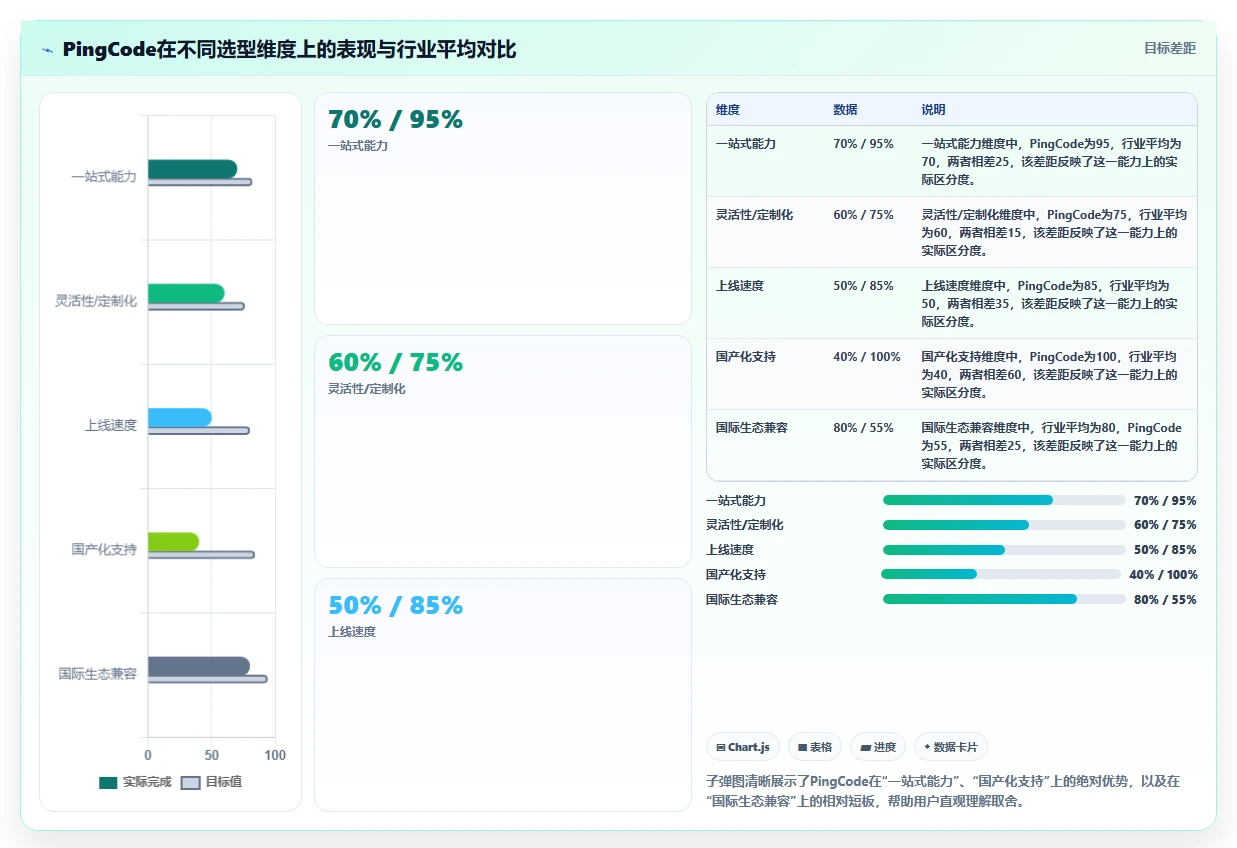Click the 目标差距 label in the header

(1170, 48)
